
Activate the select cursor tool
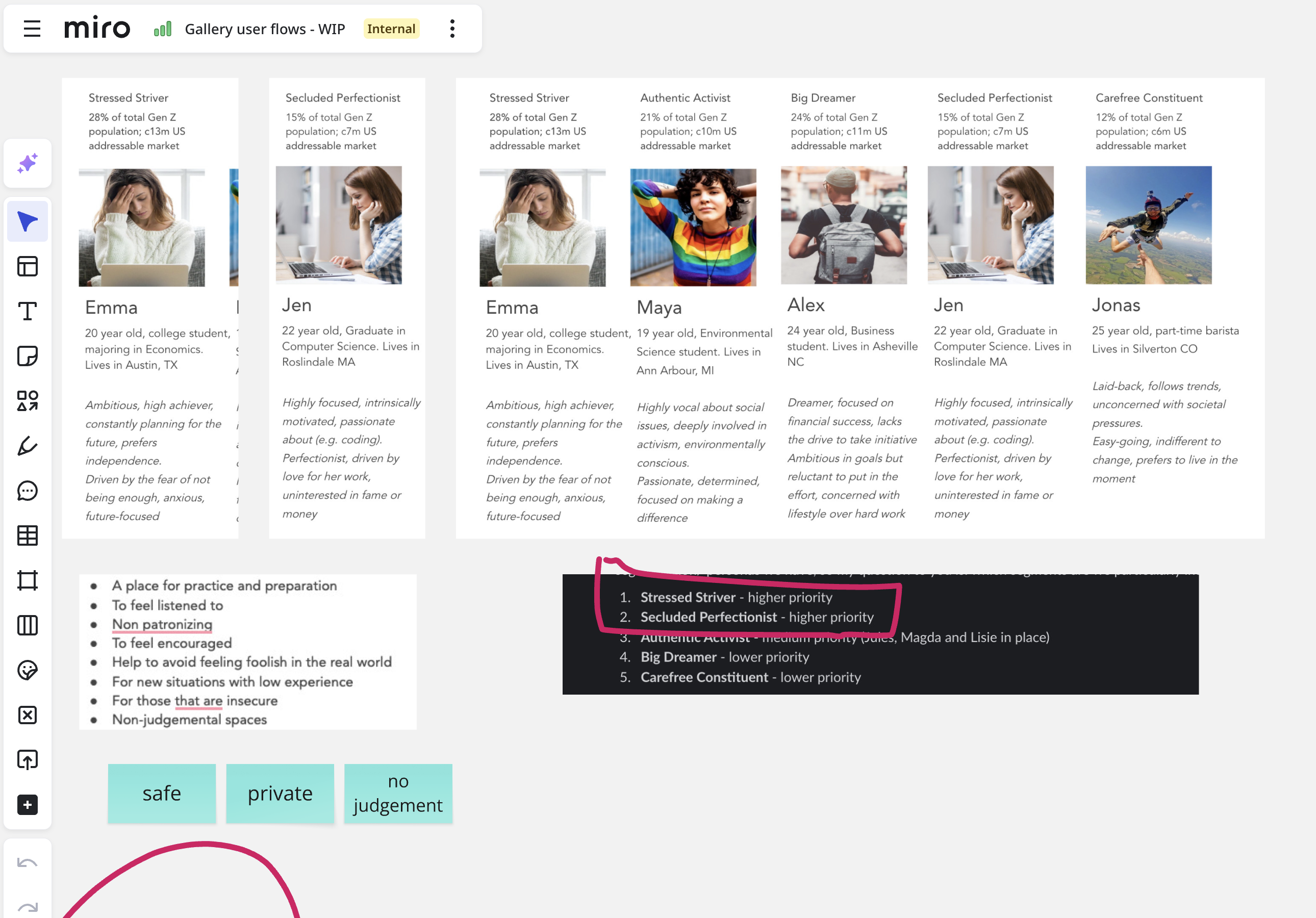27,221
